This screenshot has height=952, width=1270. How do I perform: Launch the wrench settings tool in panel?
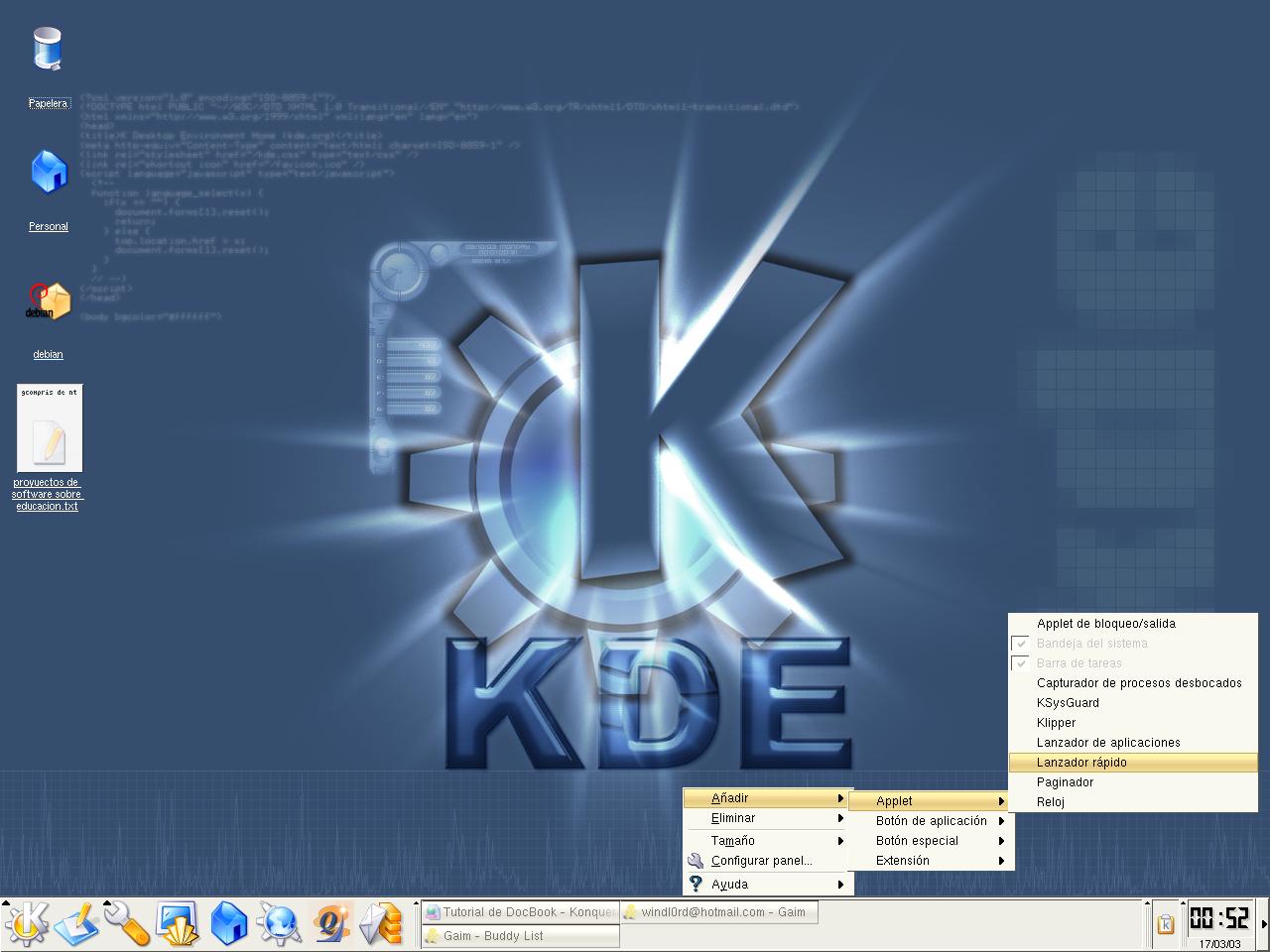(127, 924)
